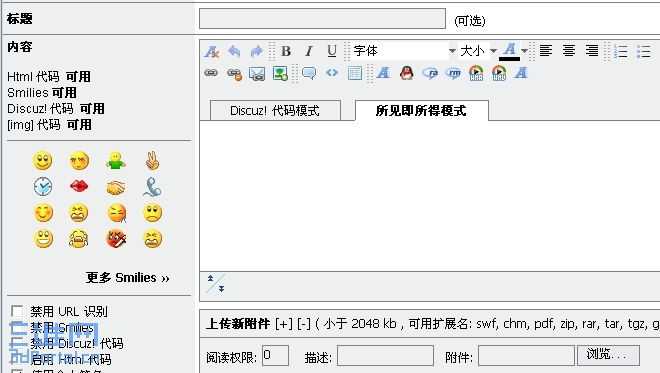Enlarge the editor with up arrow
The width and height of the screenshot is (660, 373).
(x=210, y=278)
